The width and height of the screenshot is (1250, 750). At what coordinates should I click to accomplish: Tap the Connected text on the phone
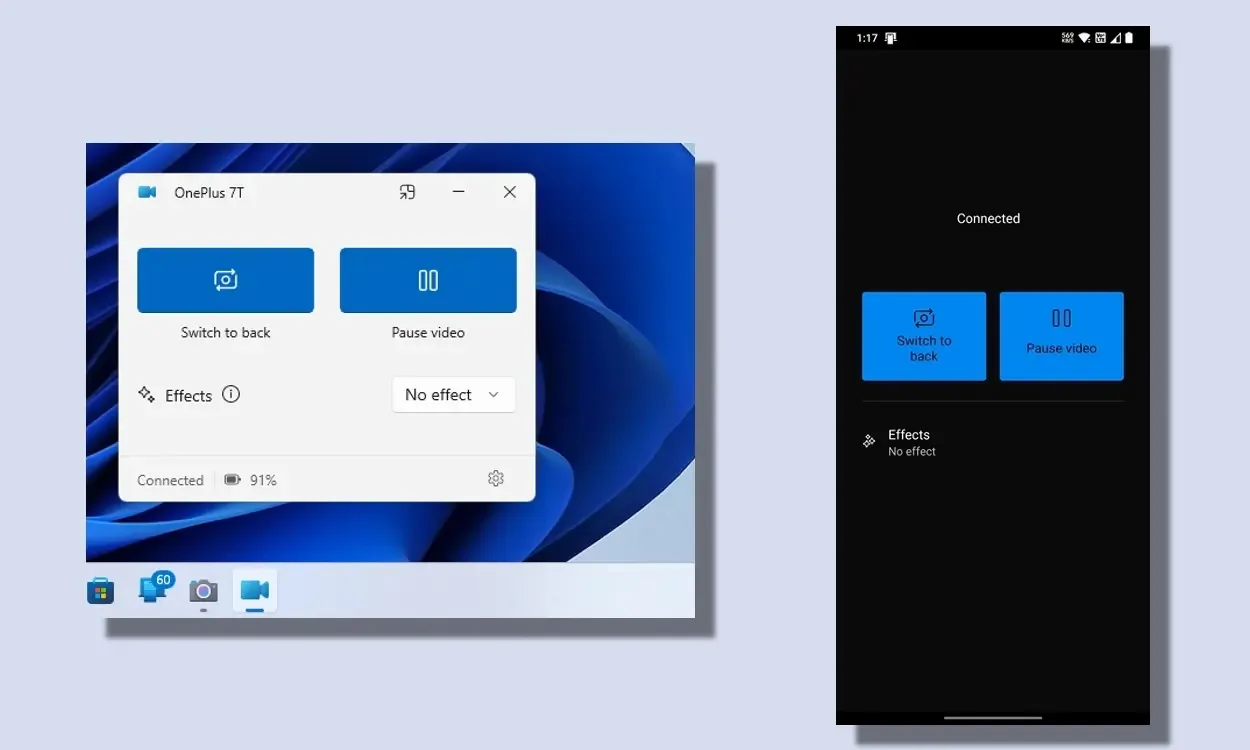(x=988, y=219)
